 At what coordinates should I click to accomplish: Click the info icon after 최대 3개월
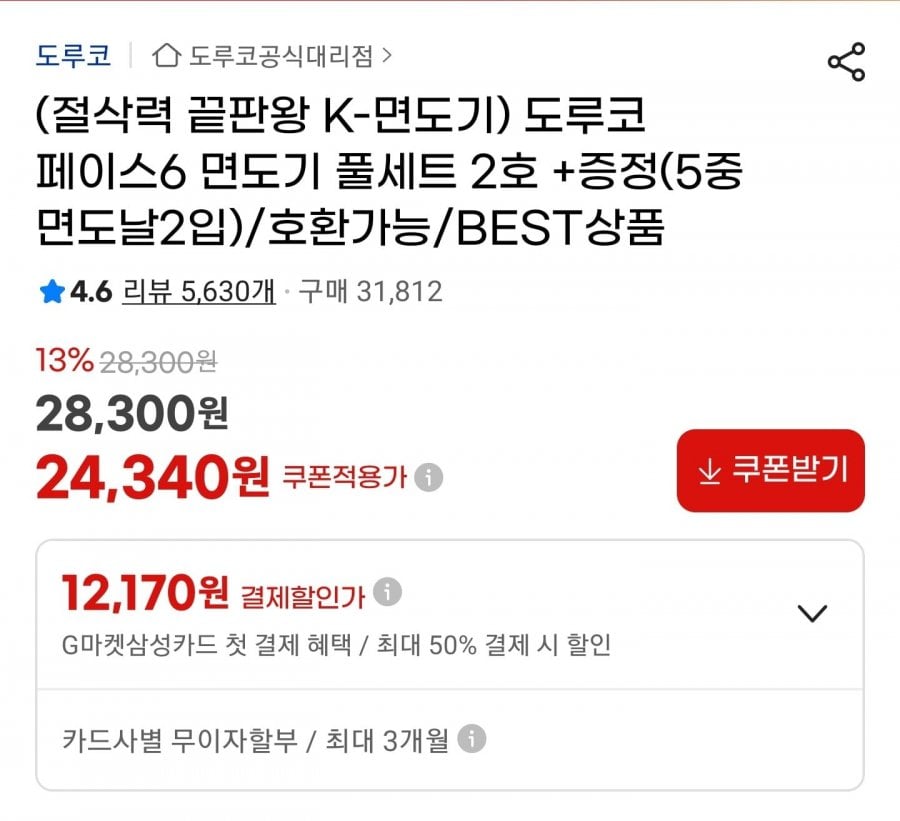[472, 739]
